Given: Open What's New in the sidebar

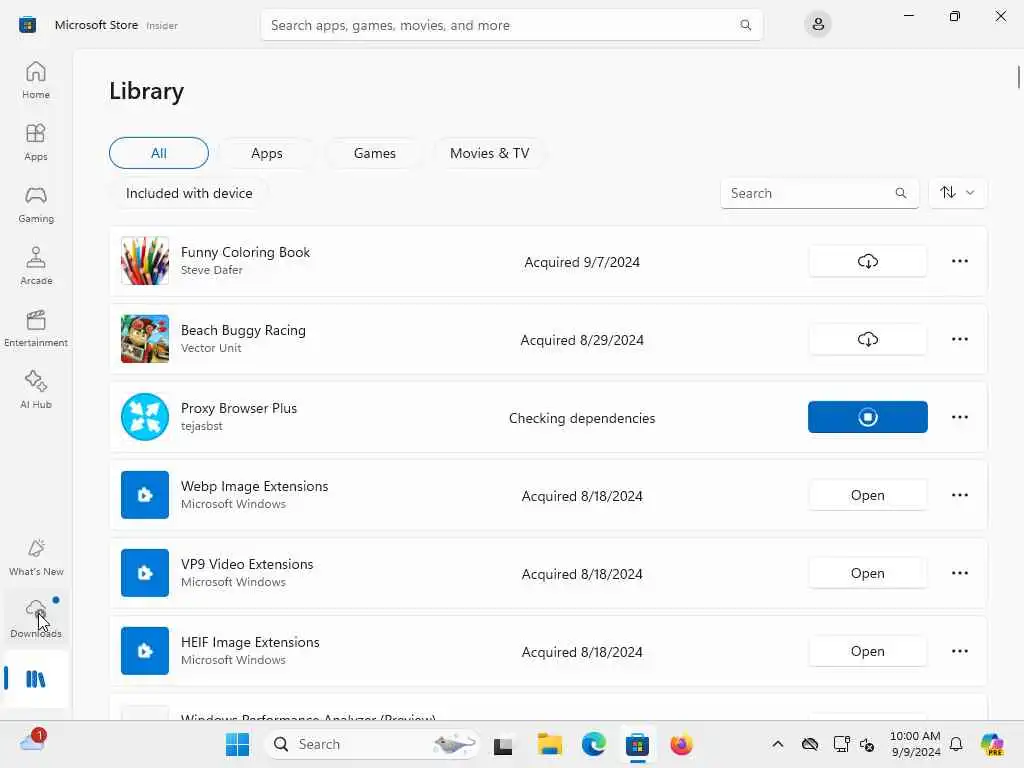Looking at the screenshot, I should tap(36, 557).
